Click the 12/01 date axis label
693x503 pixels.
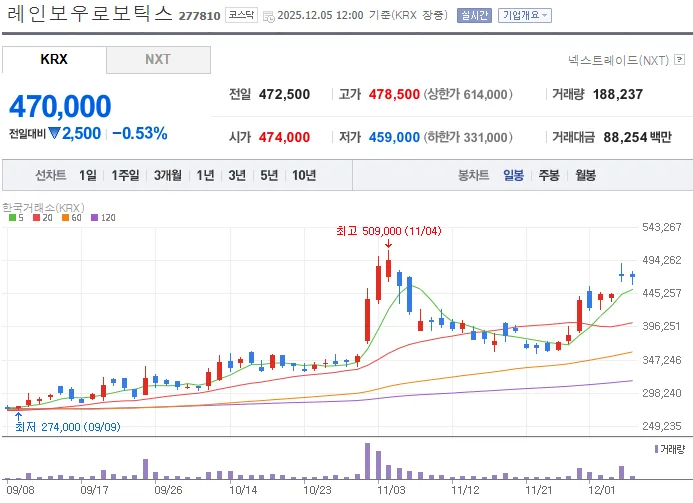(x=602, y=490)
